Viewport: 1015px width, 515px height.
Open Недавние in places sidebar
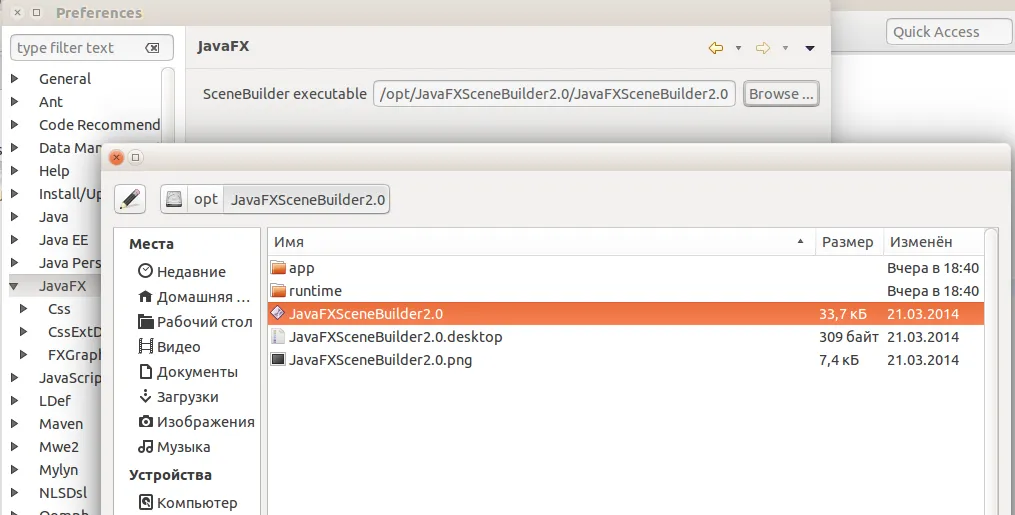coord(191,272)
